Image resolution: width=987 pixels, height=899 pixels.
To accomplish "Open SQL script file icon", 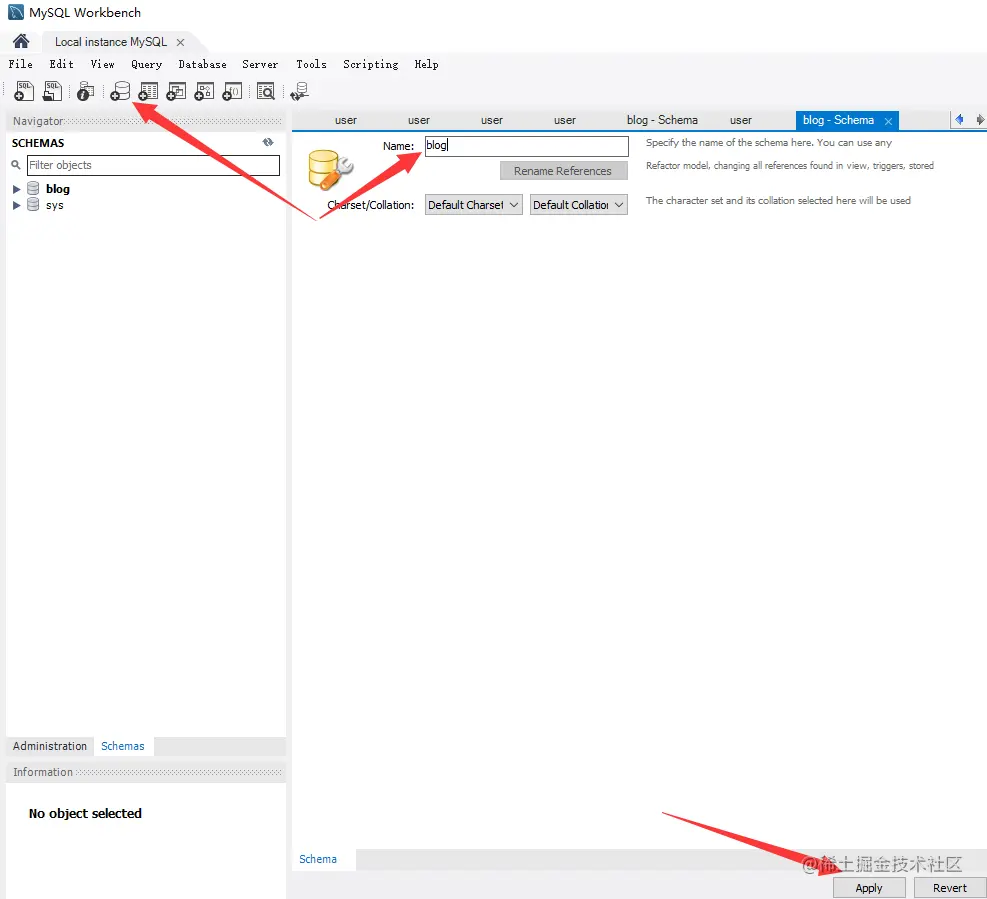I will [52, 91].
